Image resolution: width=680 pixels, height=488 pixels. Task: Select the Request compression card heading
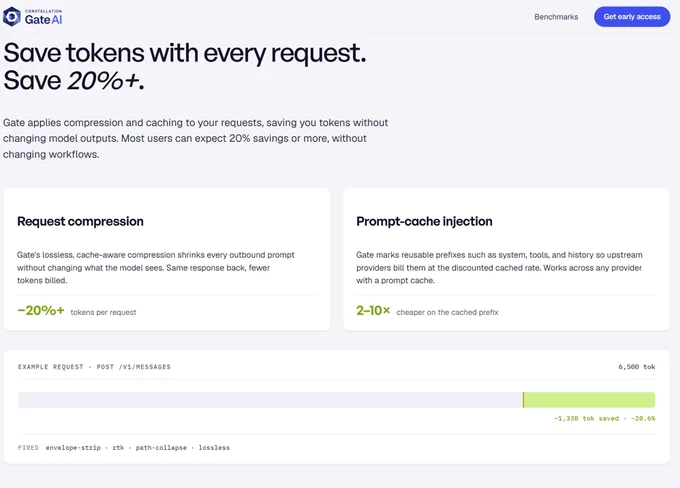coord(80,221)
